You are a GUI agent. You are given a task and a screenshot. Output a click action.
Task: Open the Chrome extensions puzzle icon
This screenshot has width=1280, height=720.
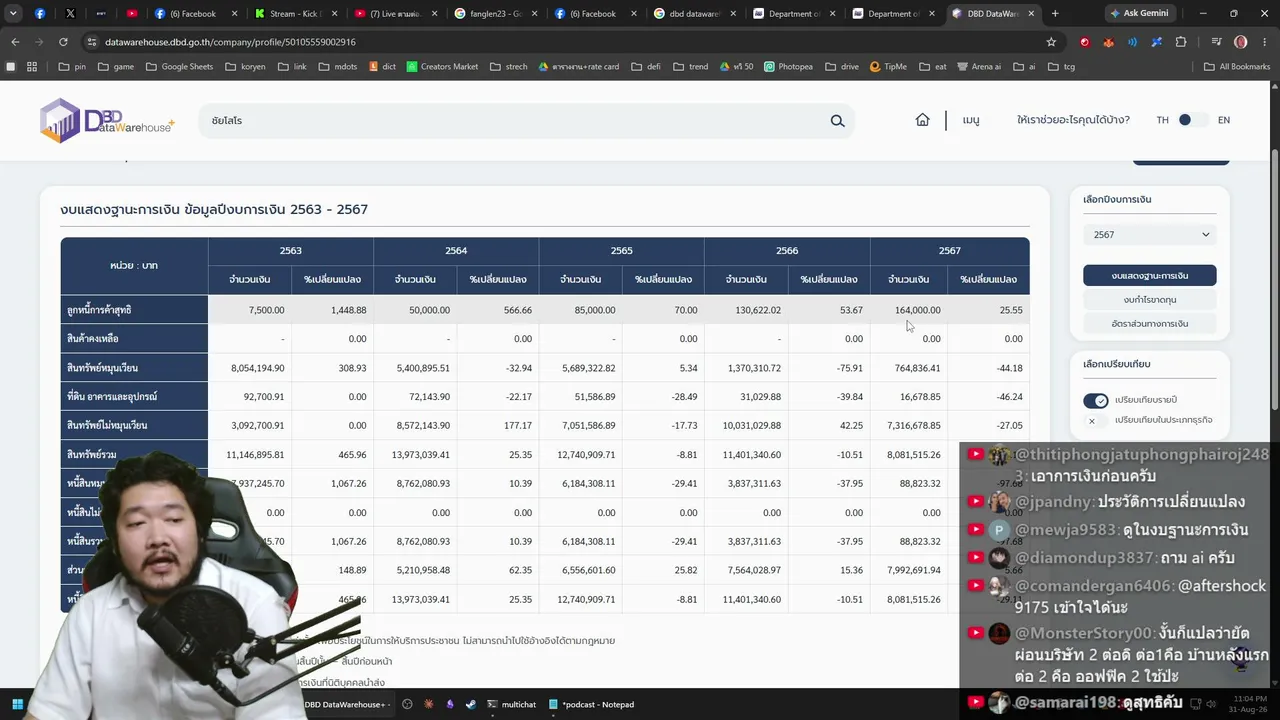pos(1181,42)
